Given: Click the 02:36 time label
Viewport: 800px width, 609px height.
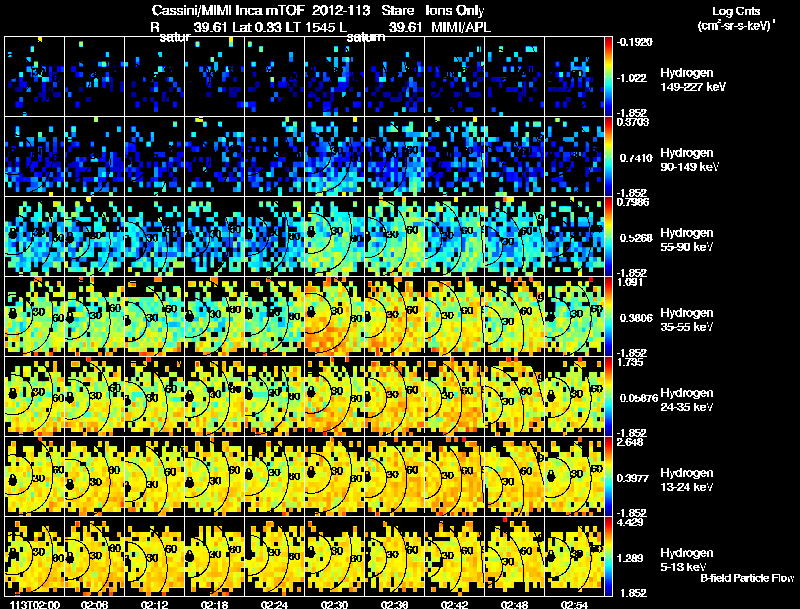Looking at the screenshot, I should (394, 604).
